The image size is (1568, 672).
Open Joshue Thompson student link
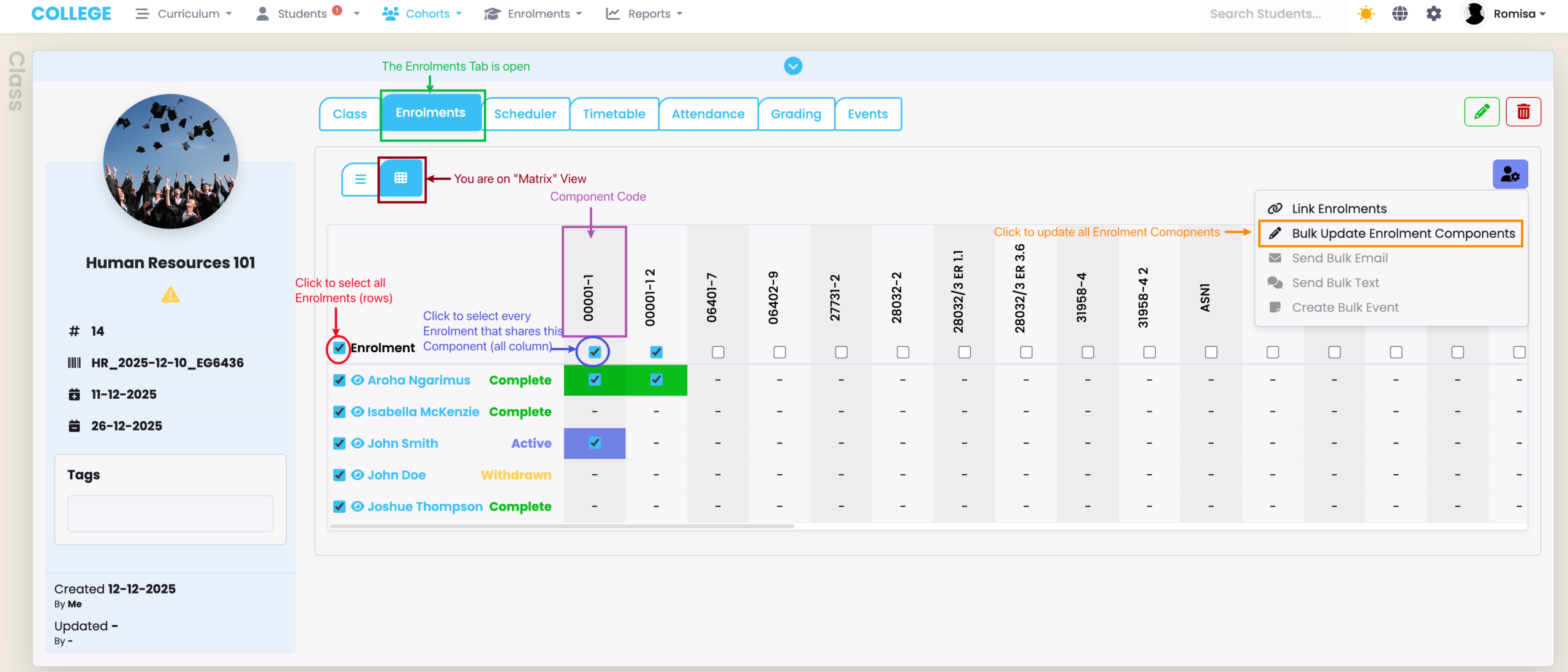pyautogui.click(x=424, y=507)
